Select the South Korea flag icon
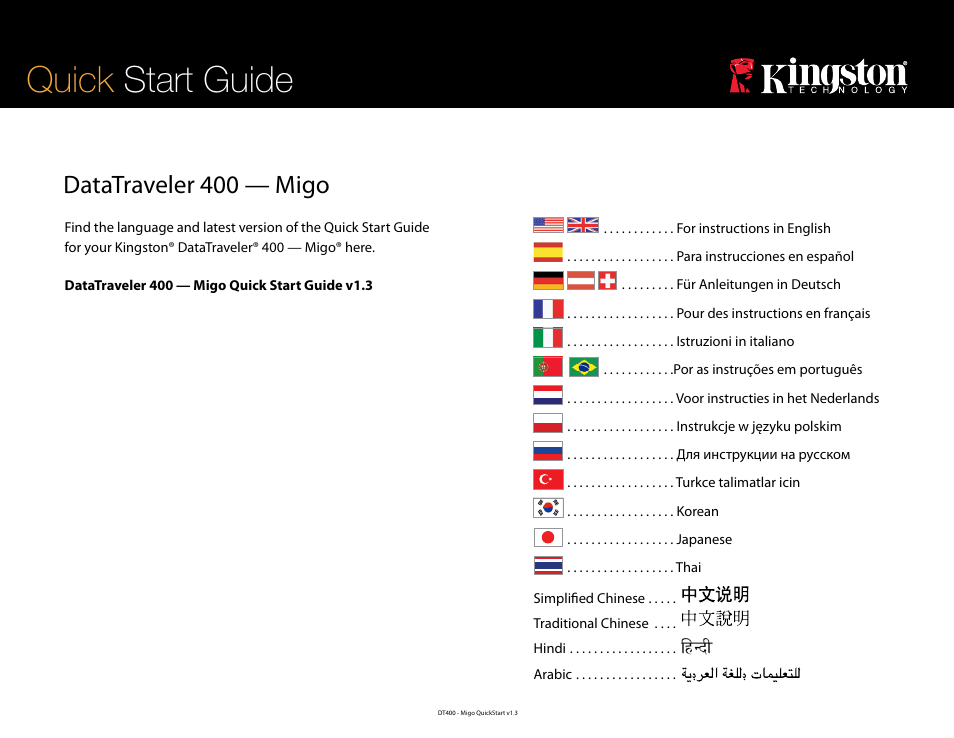The width and height of the screenshot is (954, 738). point(548,507)
